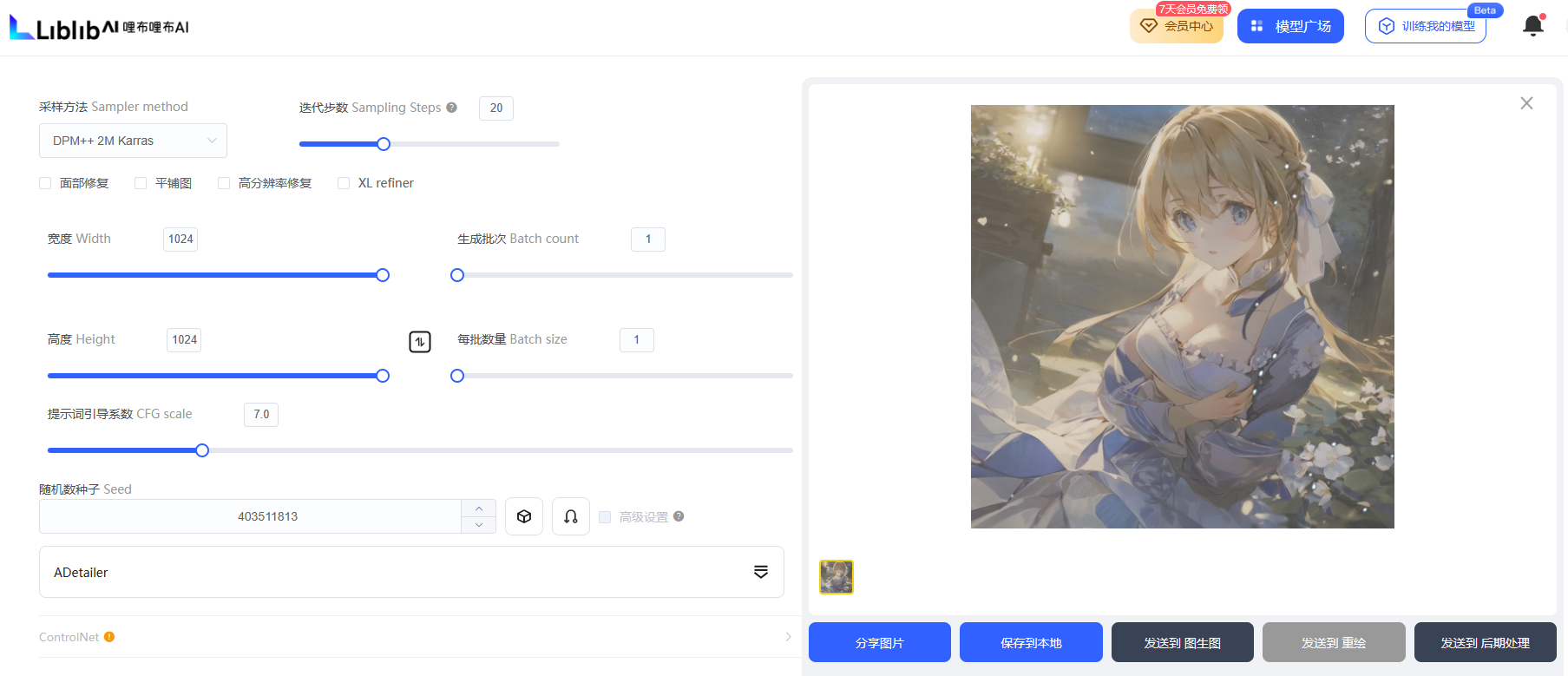The height and width of the screenshot is (676, 1568).
Task: Click the Width slider handle
Action: (383, 275)
